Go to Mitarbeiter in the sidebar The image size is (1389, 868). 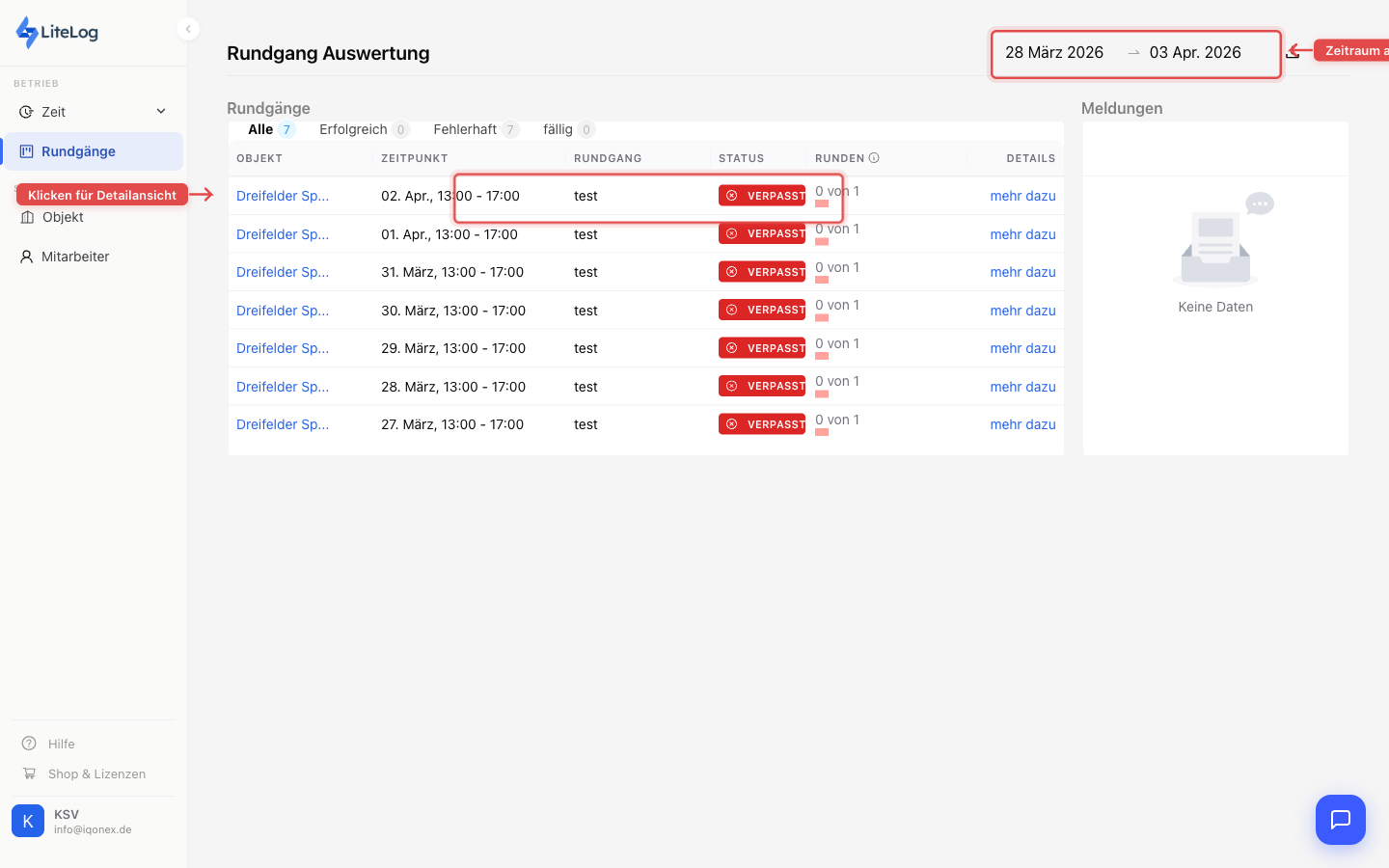(x=75, y=257)
